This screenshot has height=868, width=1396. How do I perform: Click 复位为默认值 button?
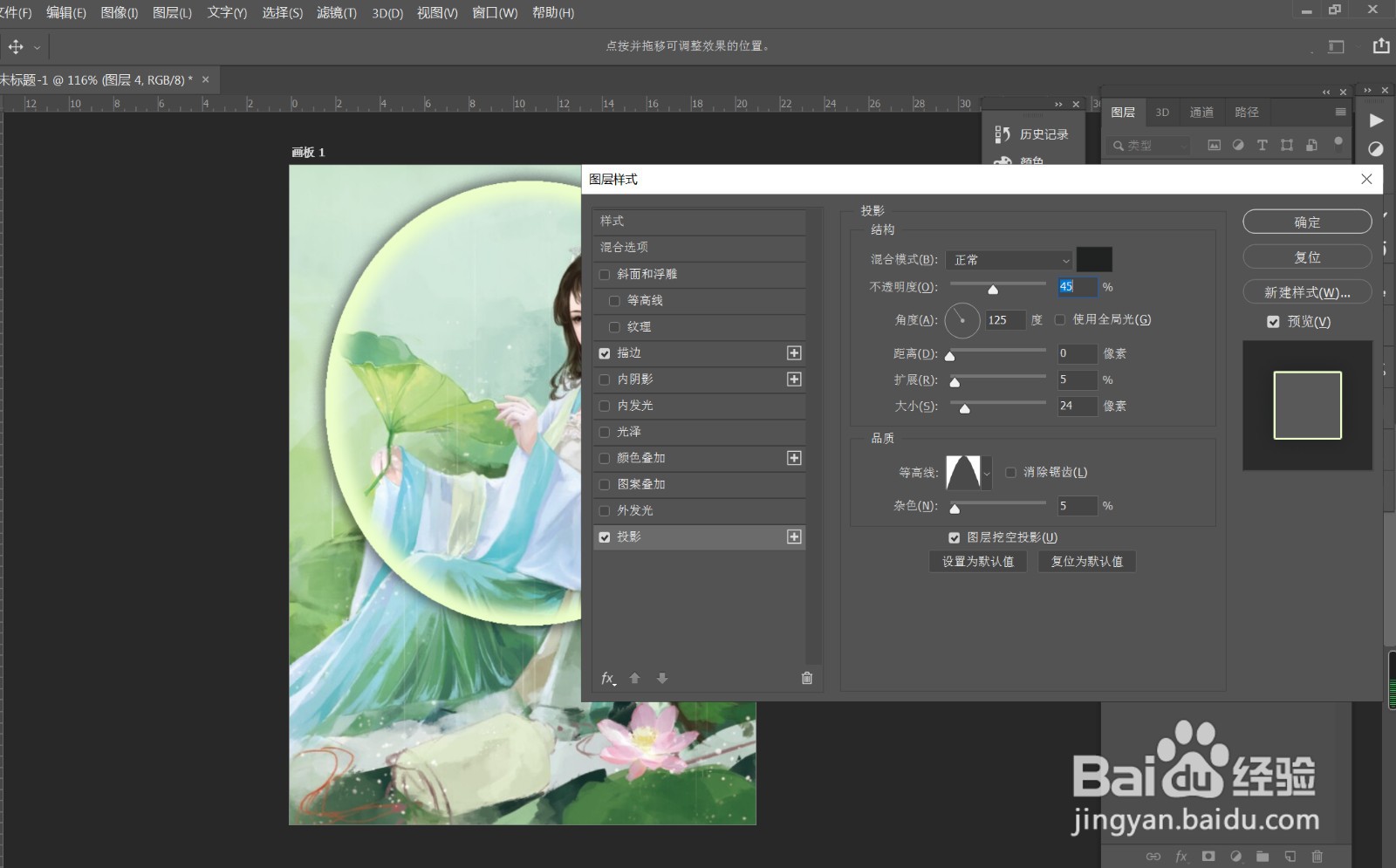point(1087,561)
